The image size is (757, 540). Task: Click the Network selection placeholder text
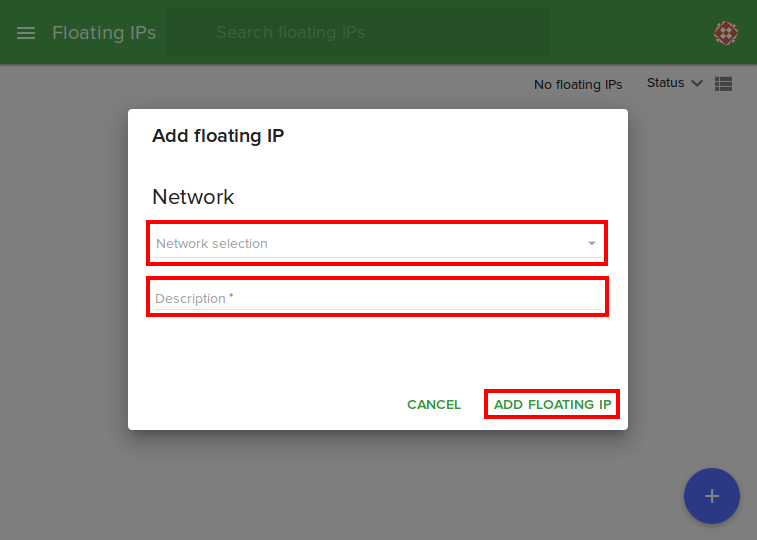coord(212,244)
